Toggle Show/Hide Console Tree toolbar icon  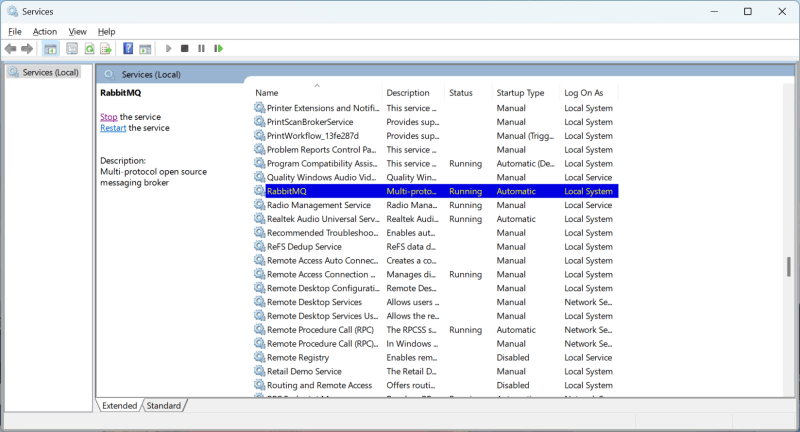click(x=50, y=49)
